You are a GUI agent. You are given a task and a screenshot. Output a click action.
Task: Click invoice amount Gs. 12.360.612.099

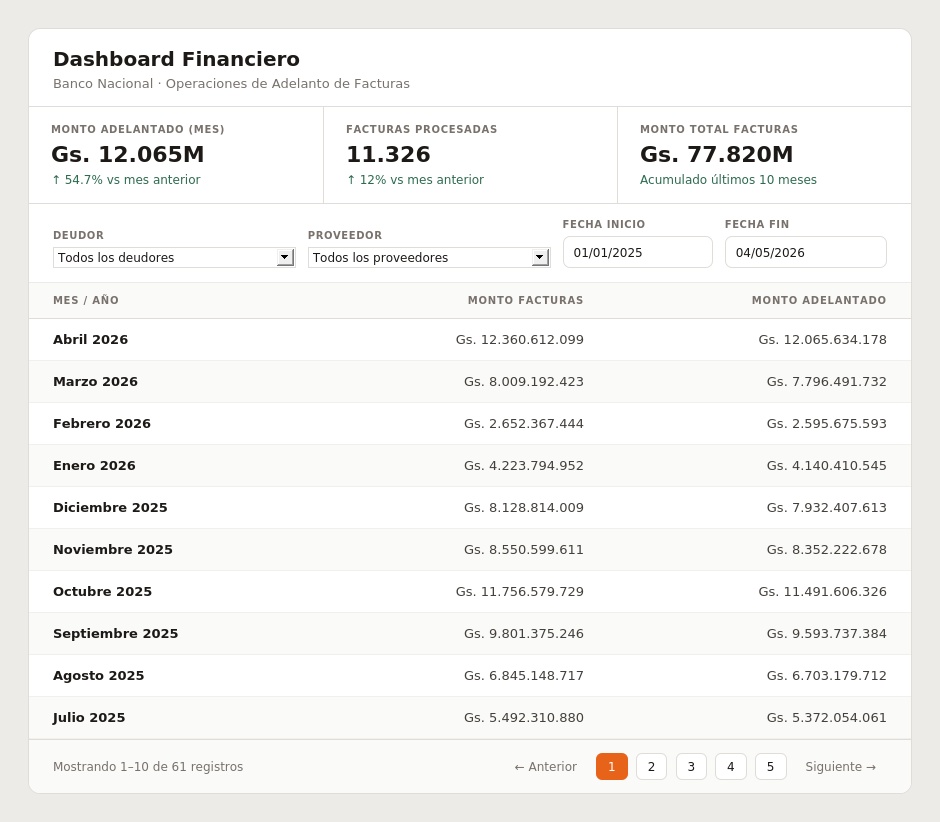tap(519, 339)
